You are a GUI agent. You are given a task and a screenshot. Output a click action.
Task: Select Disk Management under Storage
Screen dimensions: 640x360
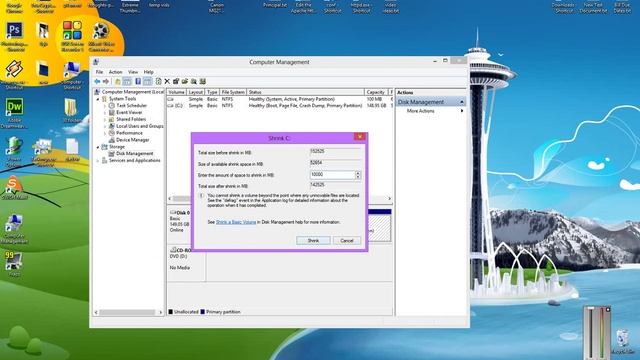(x=135, y=153)
